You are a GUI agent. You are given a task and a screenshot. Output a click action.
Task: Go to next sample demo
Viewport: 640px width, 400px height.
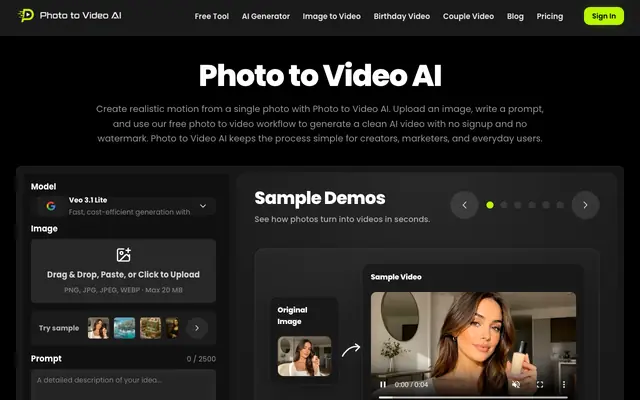(585, 205)
